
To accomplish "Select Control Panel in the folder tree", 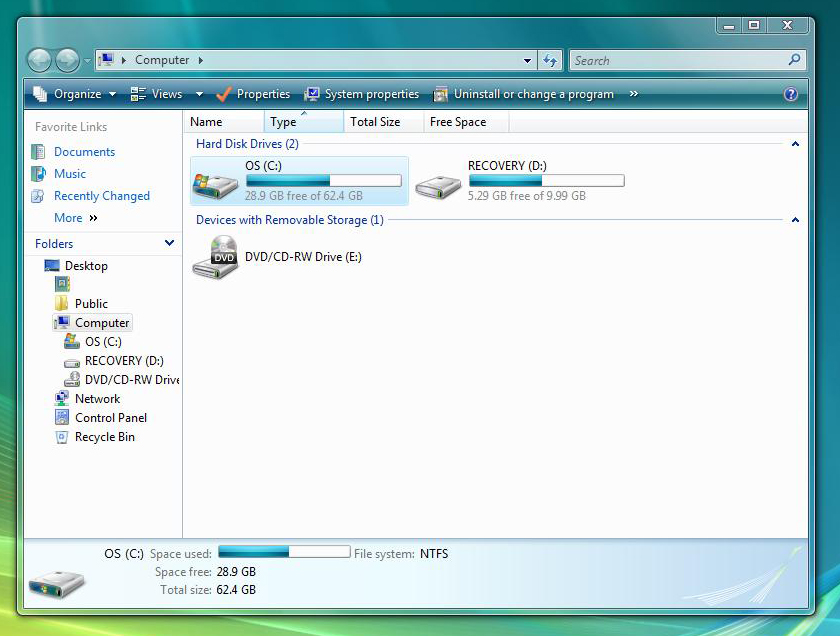I will pyautogui.click(x=110, y=418).
